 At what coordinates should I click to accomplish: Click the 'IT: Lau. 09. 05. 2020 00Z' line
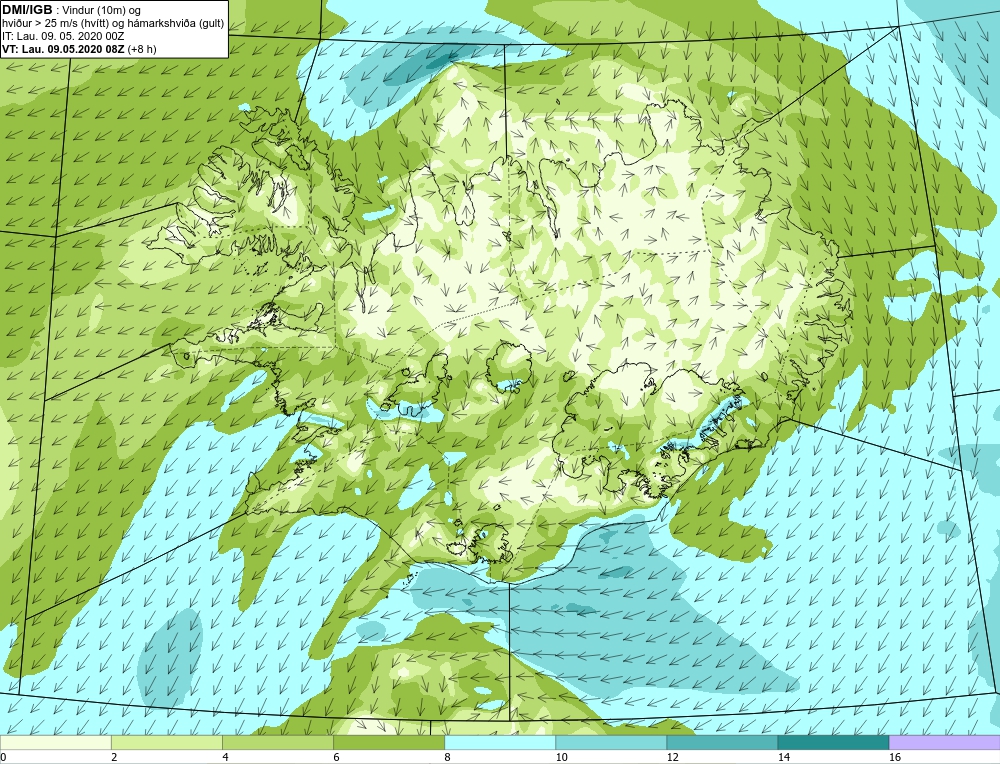pyautogui.click(x=62, y=36)
